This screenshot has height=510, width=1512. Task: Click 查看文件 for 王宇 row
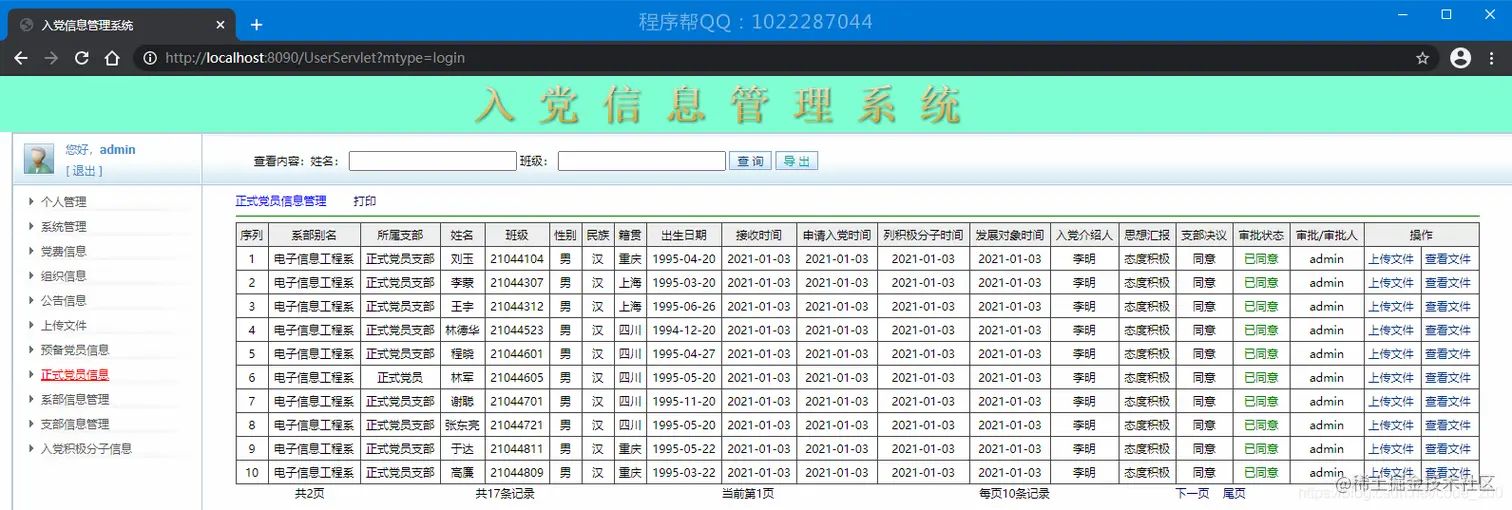1448,307
